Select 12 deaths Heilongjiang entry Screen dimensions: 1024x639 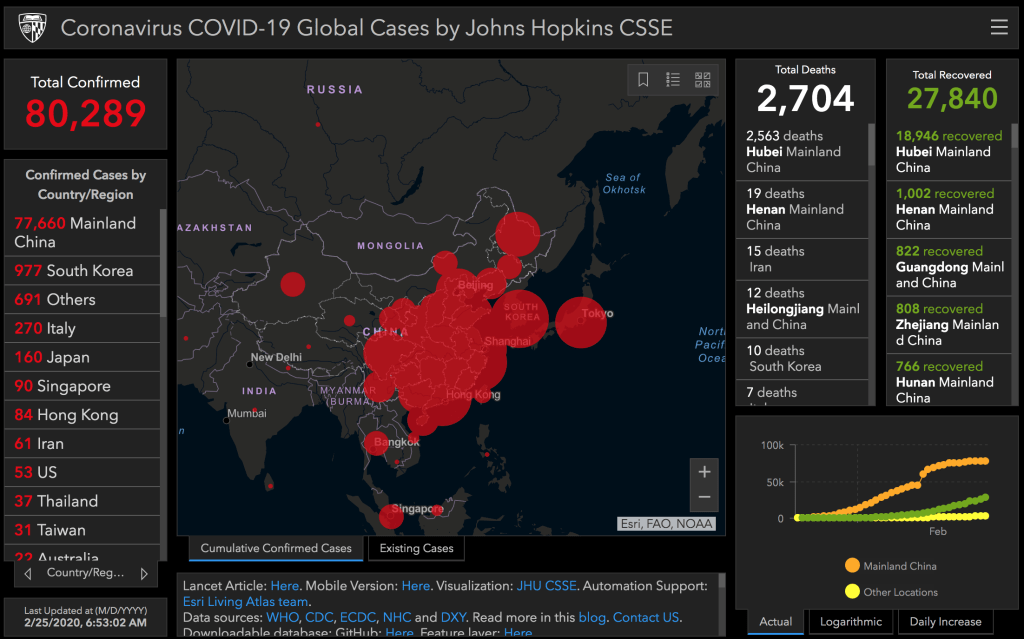click(802, 308)
